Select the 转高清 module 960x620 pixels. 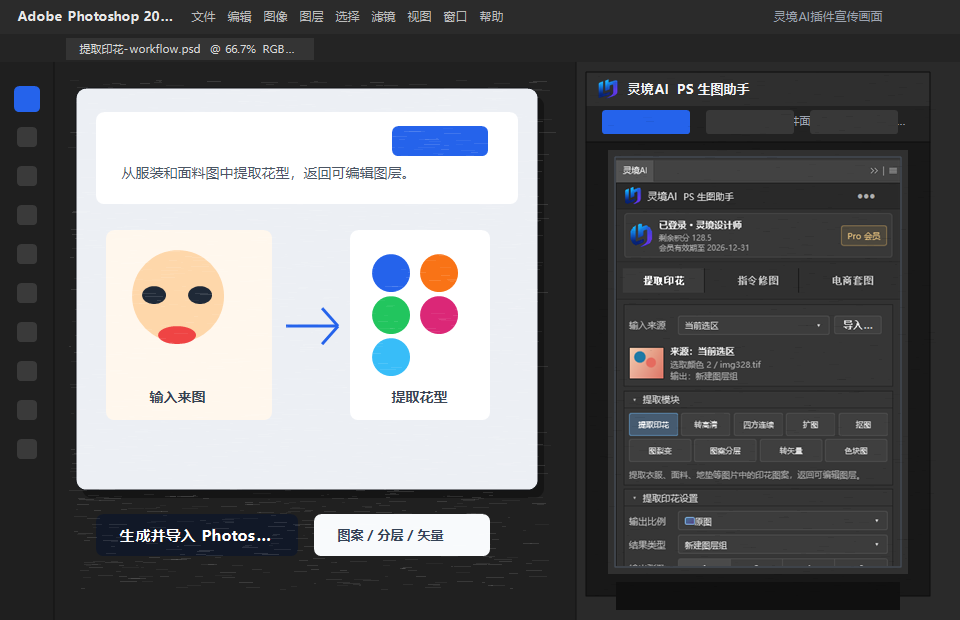tap(705, 425)
